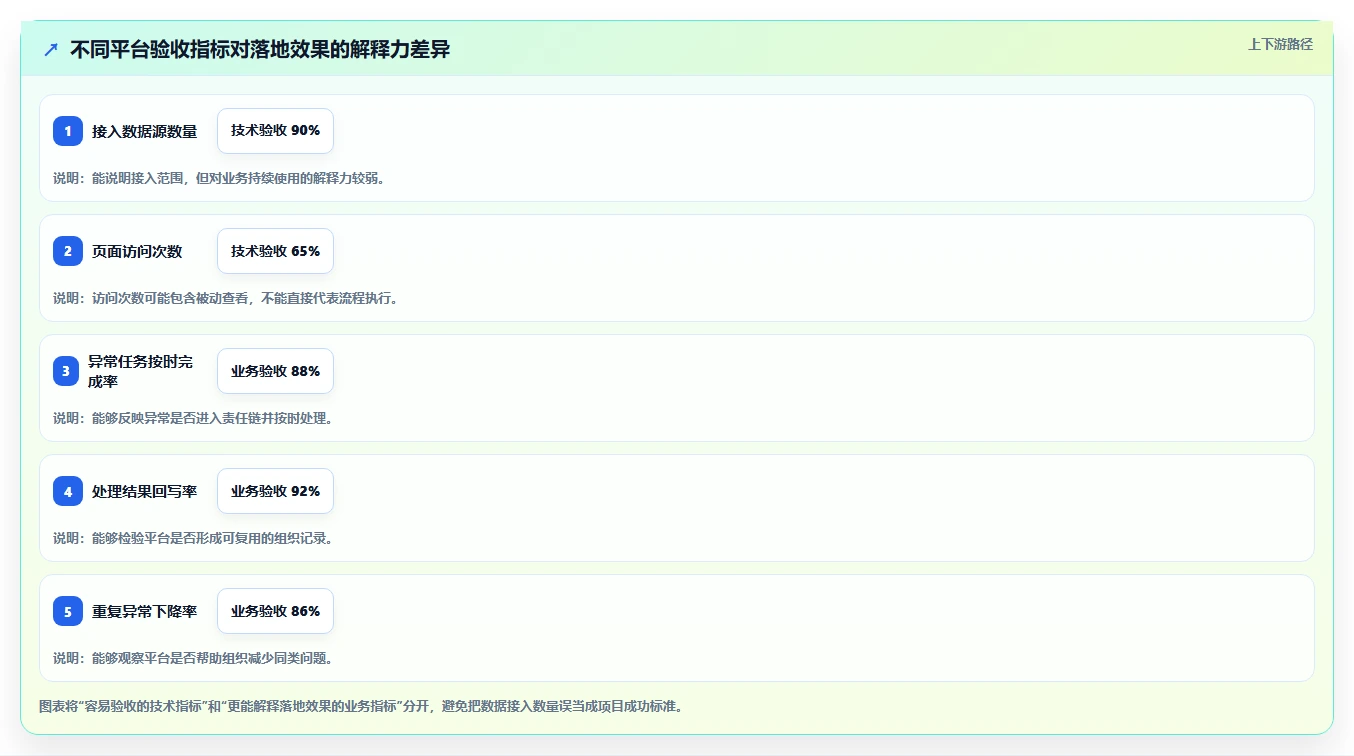Click the description about 被动查看 visits

[x=226, y=298]
